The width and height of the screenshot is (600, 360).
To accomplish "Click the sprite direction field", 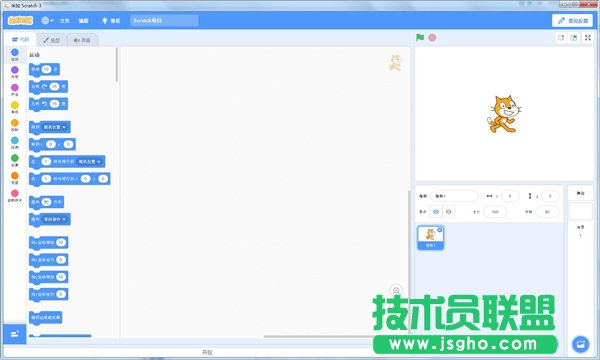I will (x=547, y=212).
